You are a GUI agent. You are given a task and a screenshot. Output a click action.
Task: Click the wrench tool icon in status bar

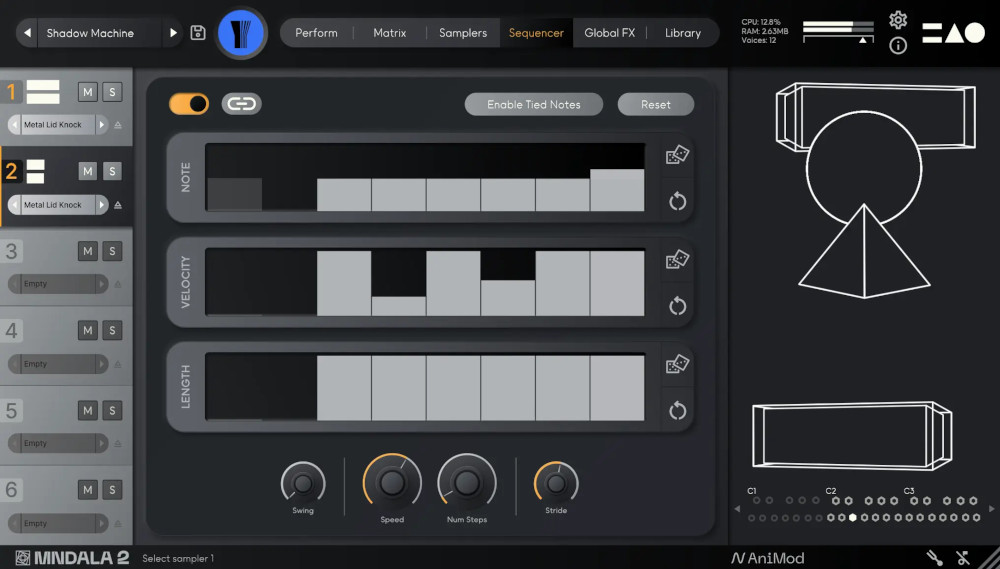click(934, 558)
